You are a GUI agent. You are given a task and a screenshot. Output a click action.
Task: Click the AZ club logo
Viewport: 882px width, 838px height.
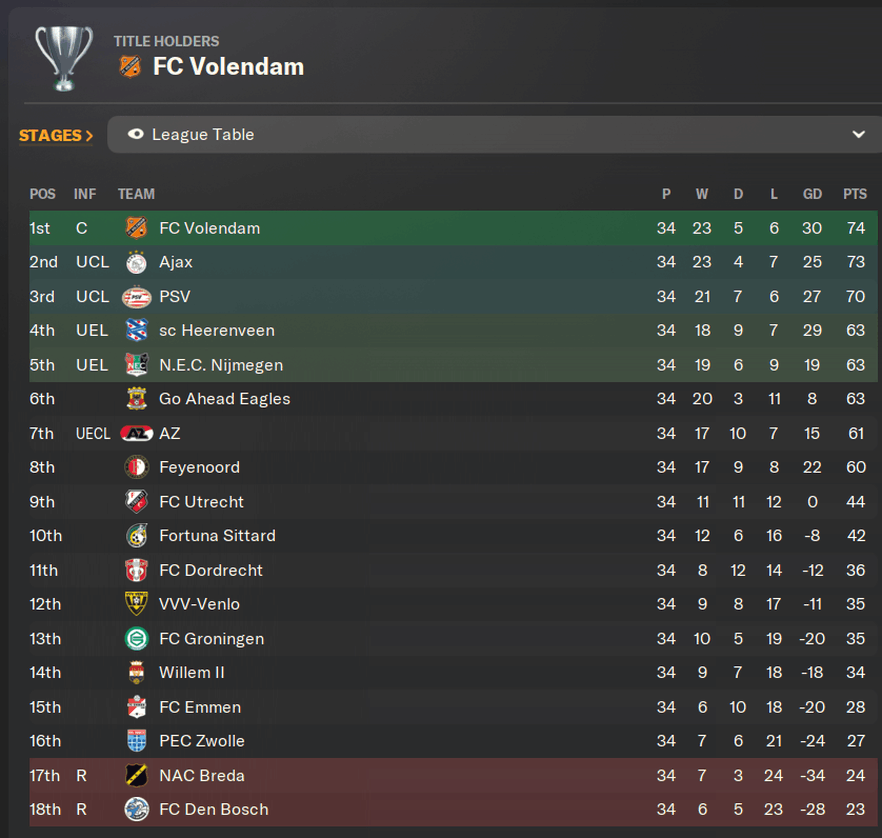(x=136, y=434)
